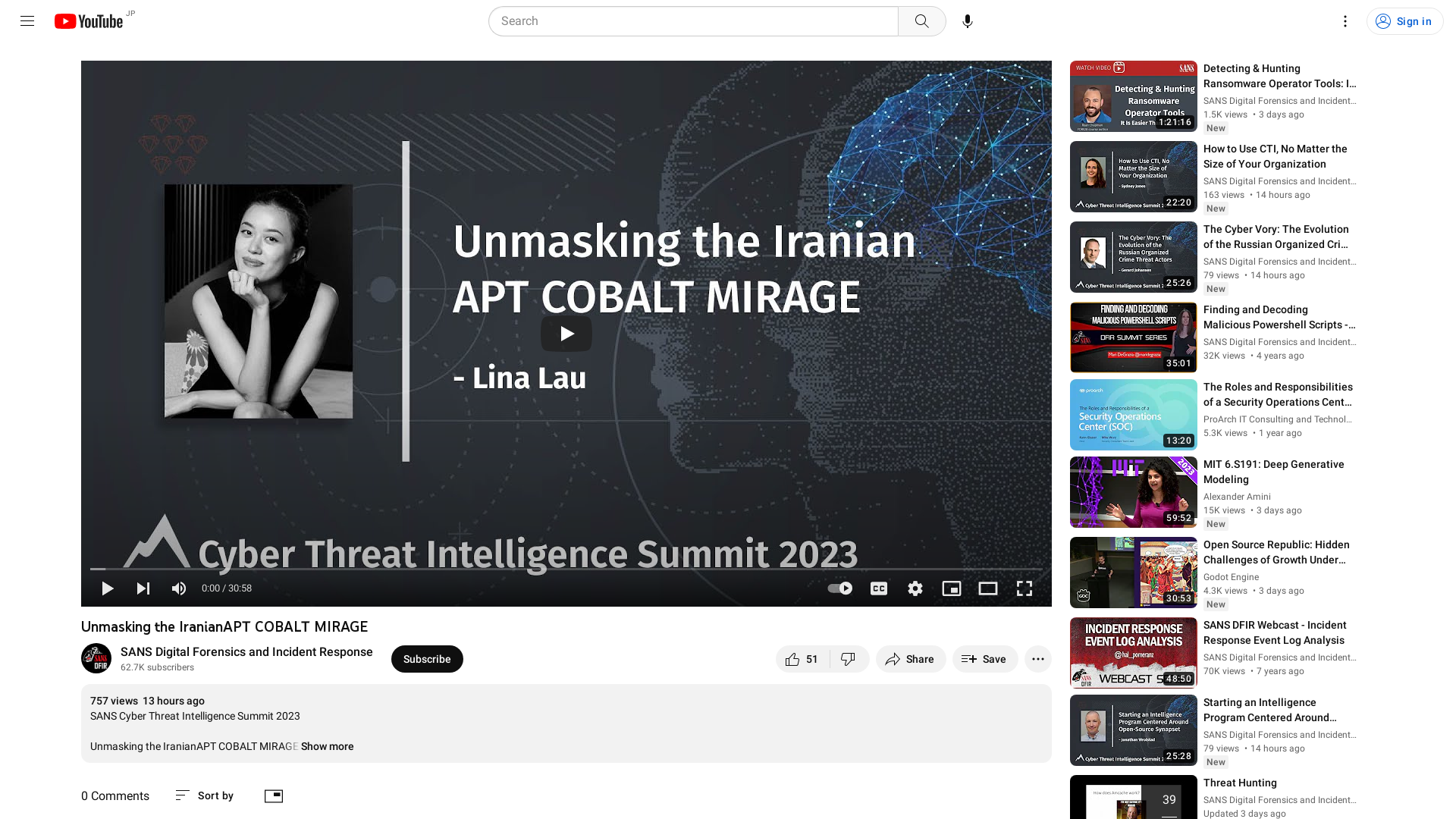The width and height of the screenshot is (1456, 819).
Task: Click the Sign in button
Action: pyautogui.click(x=1404, y=21)
